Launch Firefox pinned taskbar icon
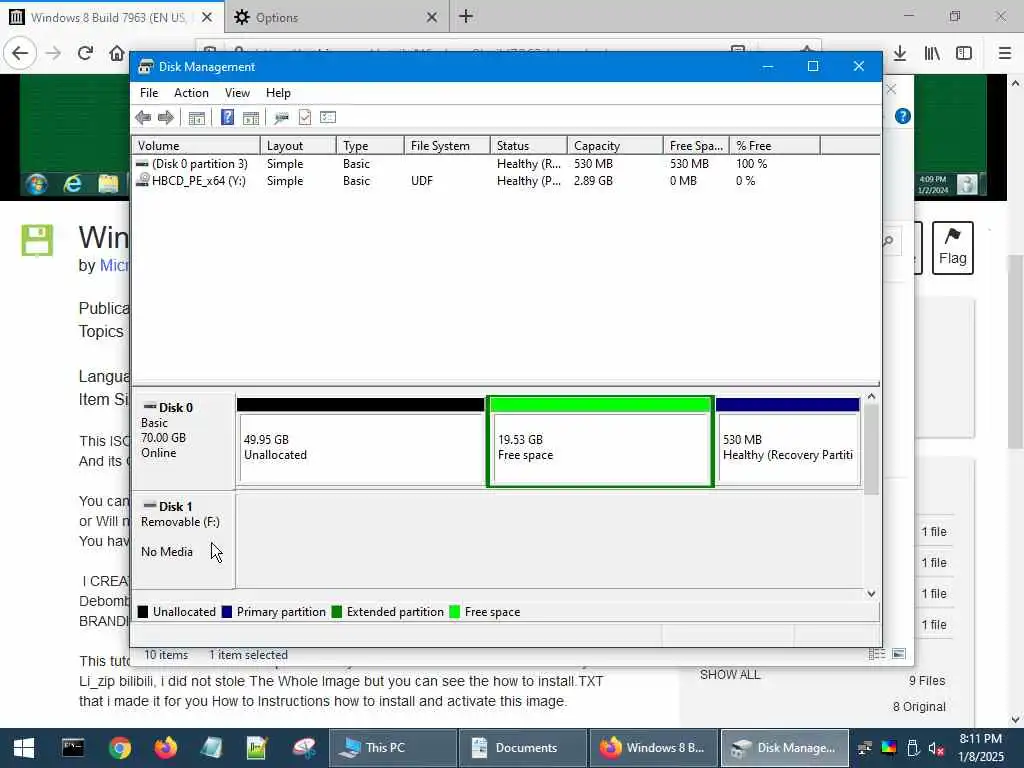 (166, 748)
